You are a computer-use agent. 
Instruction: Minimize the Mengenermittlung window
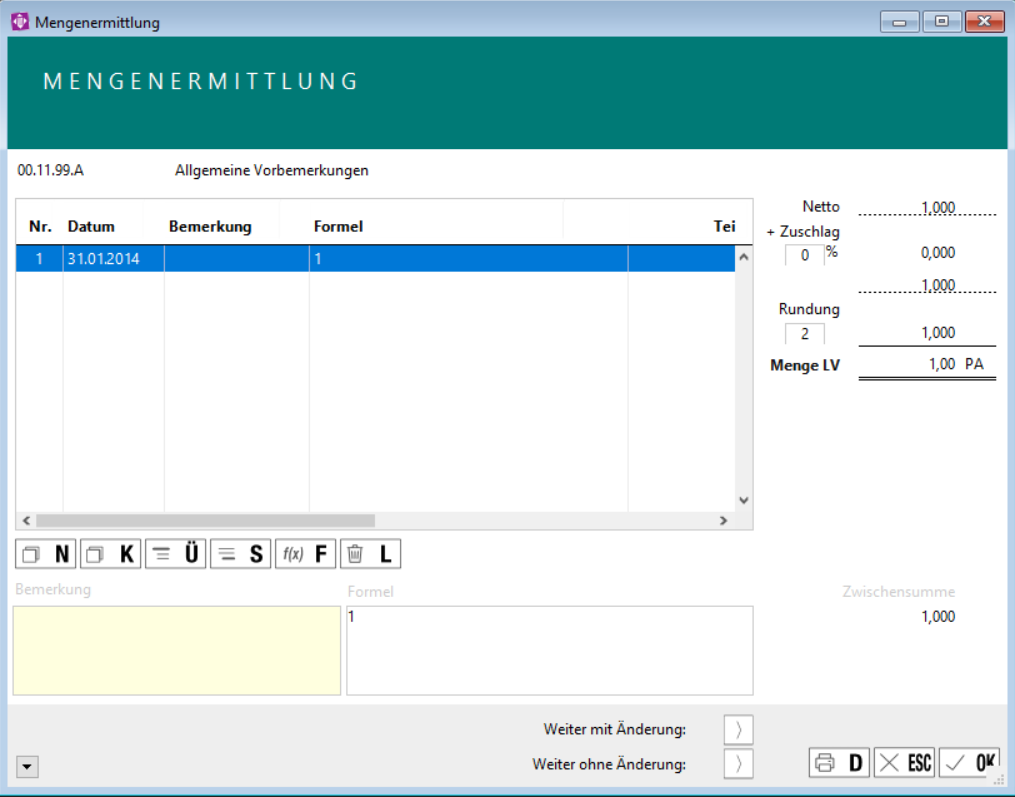pyautogui.click(x=899, y=22)
